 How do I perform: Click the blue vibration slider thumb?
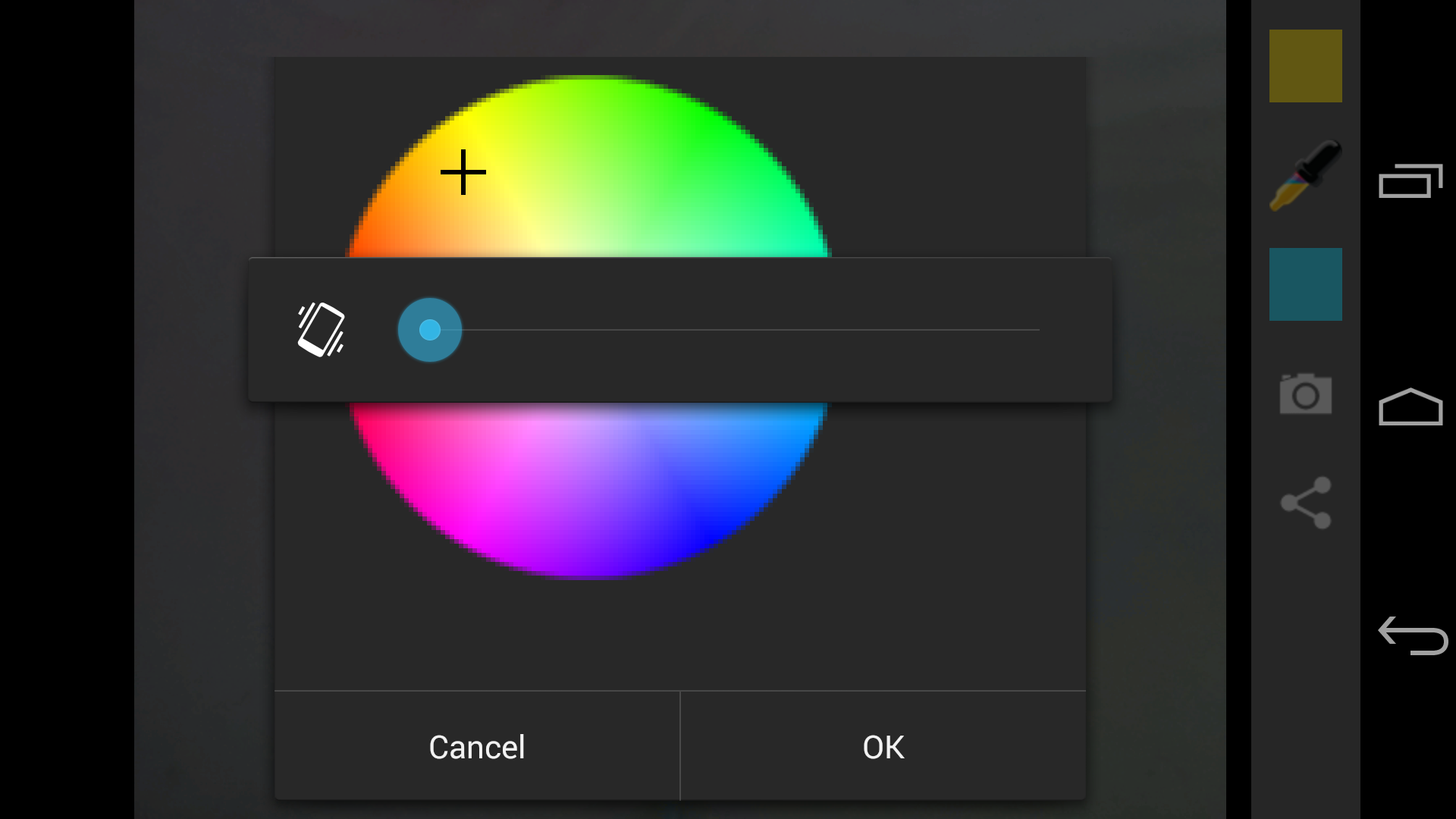429,330
